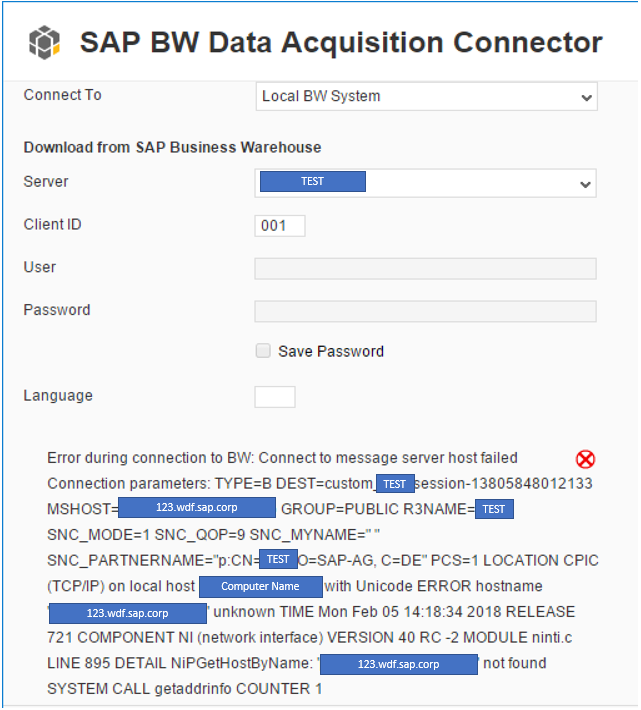Click the Download from SAP Business Warehouse heading
This screenshot has height=710, width=641.
(172, 148)
